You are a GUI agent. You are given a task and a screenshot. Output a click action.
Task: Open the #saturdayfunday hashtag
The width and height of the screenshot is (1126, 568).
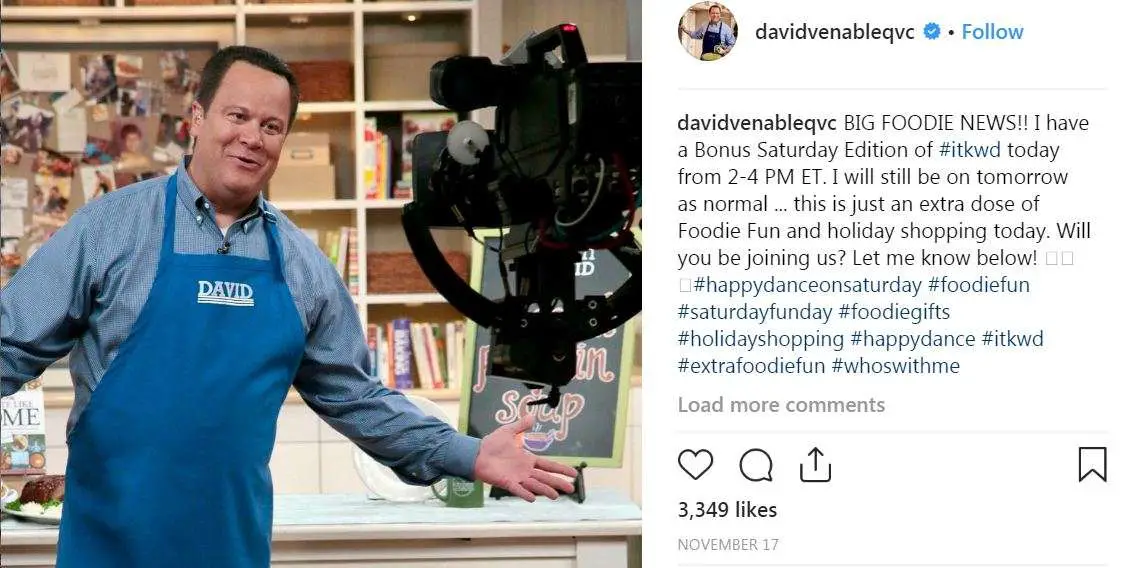click(755, 312)
